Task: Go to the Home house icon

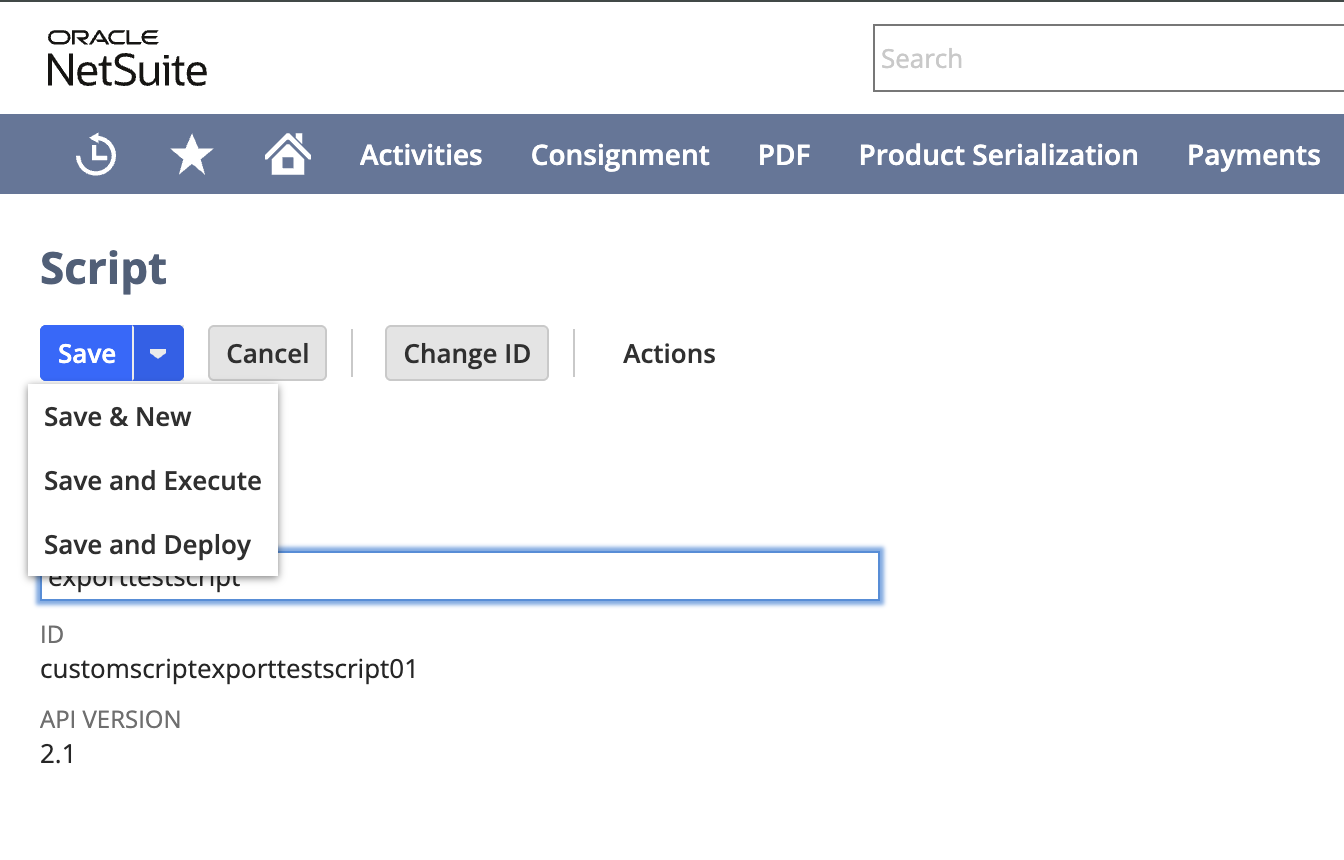Action: click(x=288, y=154)
